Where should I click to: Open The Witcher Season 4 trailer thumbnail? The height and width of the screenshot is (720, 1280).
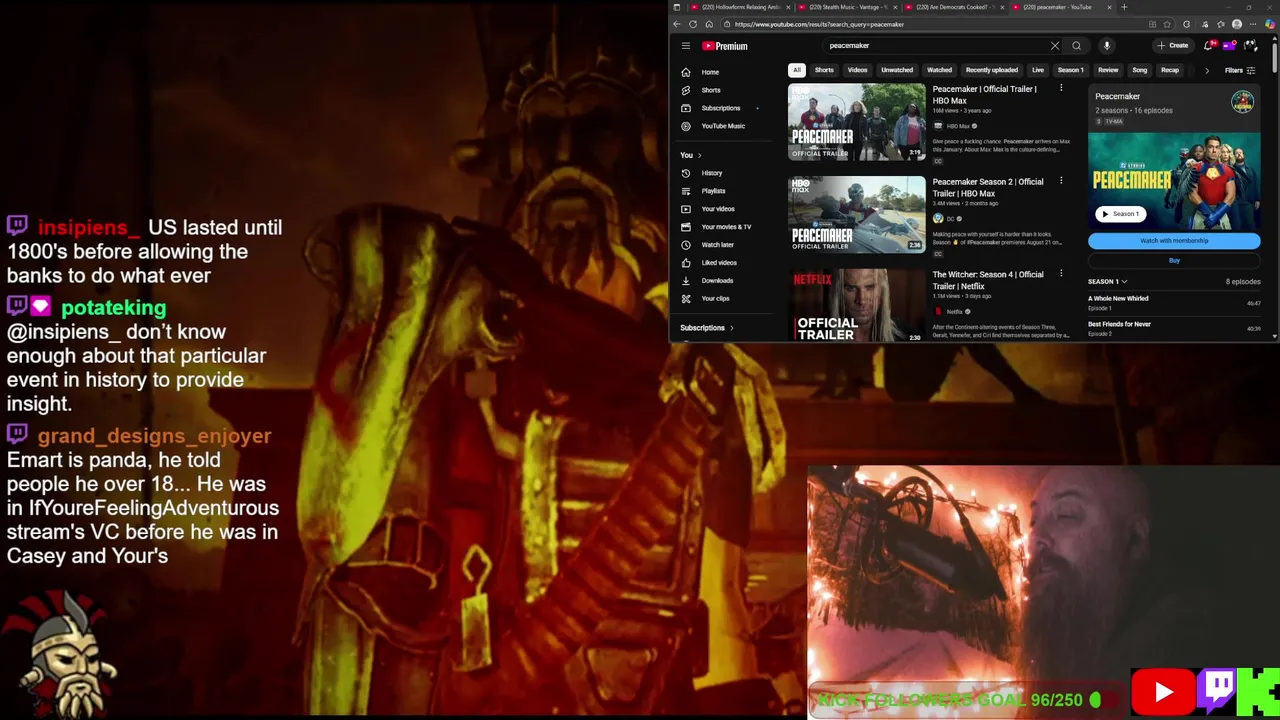point(857,305)
